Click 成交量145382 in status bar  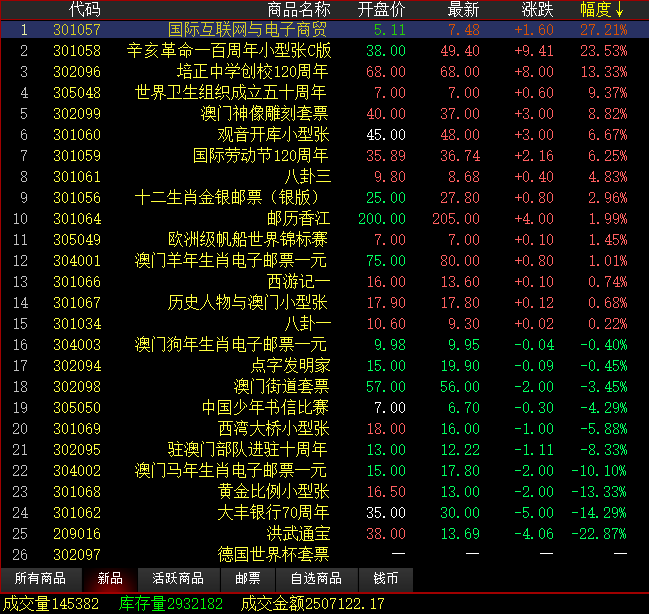coord(51,604)
